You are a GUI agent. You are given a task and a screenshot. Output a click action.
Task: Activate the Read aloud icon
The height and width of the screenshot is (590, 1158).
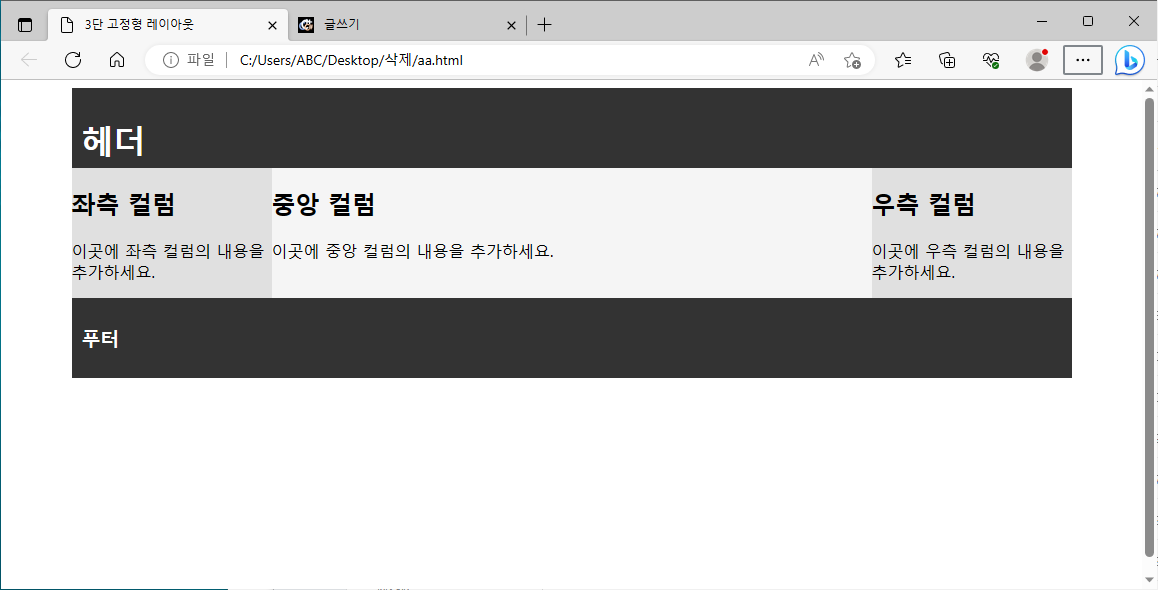pos(816,60)
